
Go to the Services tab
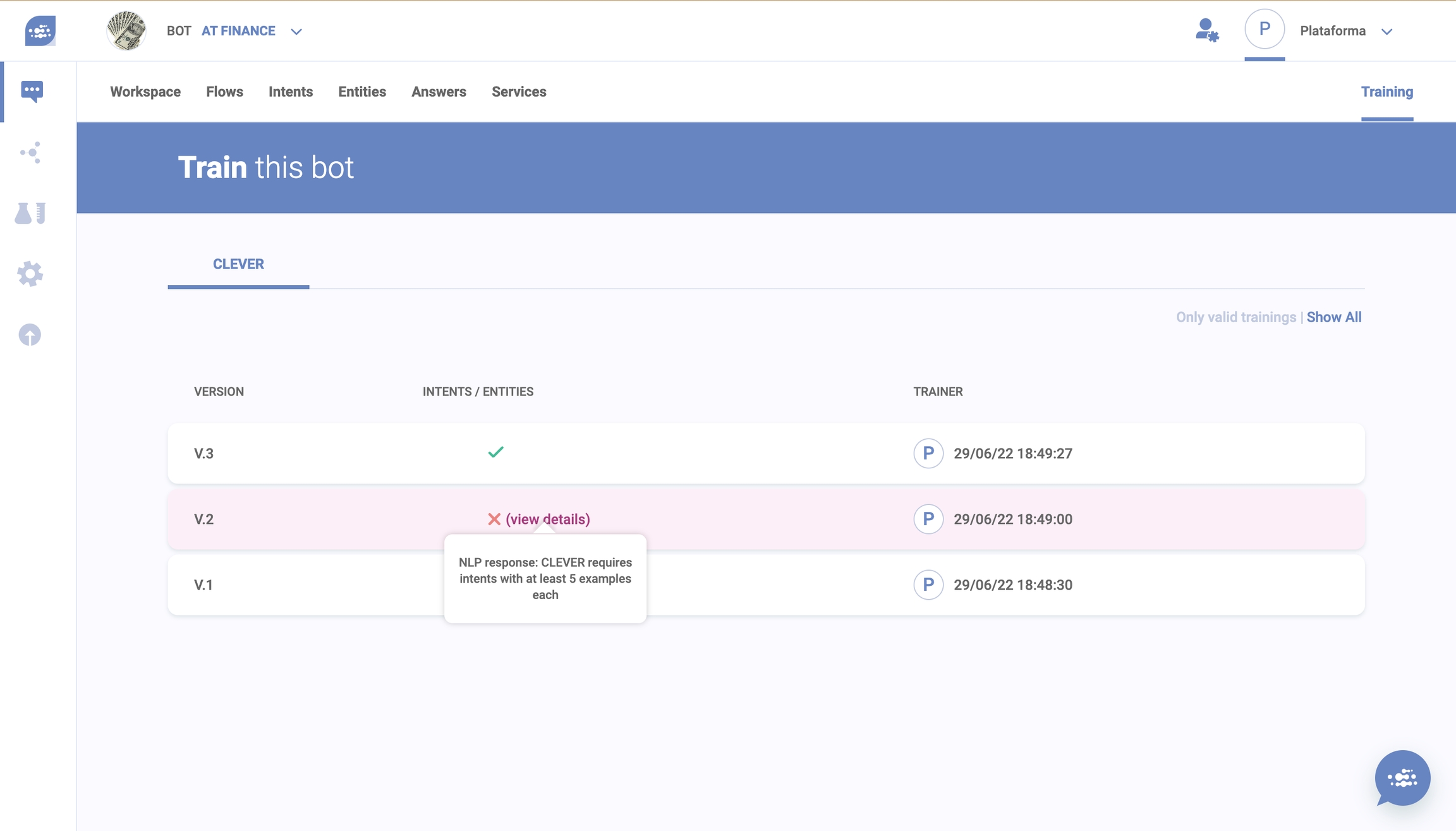519,92
